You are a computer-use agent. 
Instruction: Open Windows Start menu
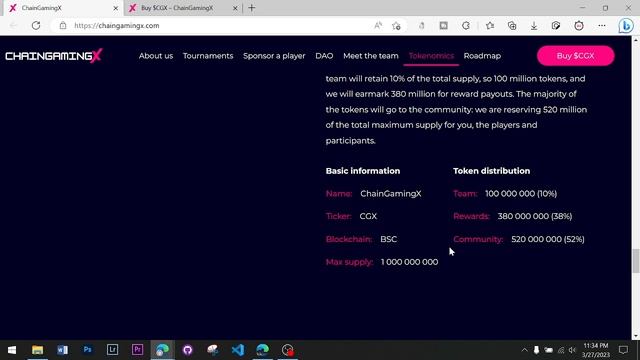point(12,350)
